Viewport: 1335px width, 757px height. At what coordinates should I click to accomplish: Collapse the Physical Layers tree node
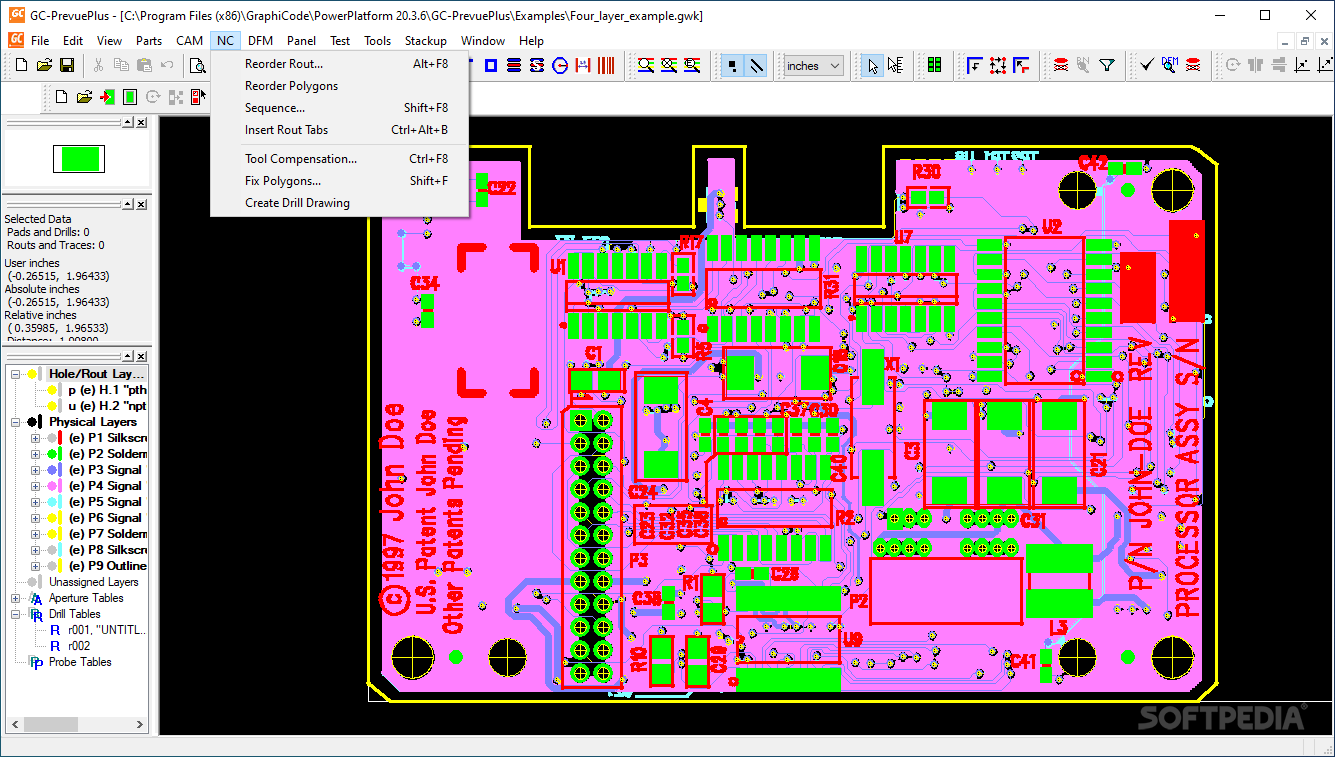(x=15, y=422)
